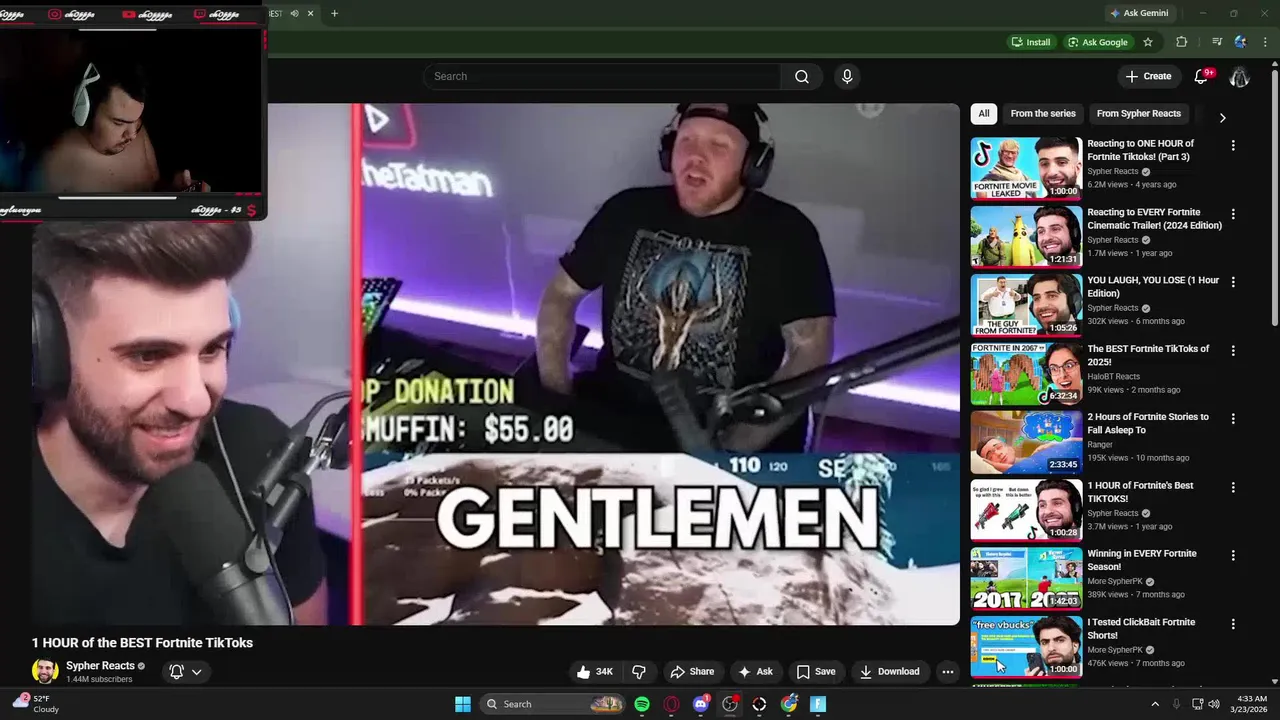Open The BEST Fortnite TikToks of 2025 title
Viewport: 1280px width, 720px height.
[x=1148, y=355]
